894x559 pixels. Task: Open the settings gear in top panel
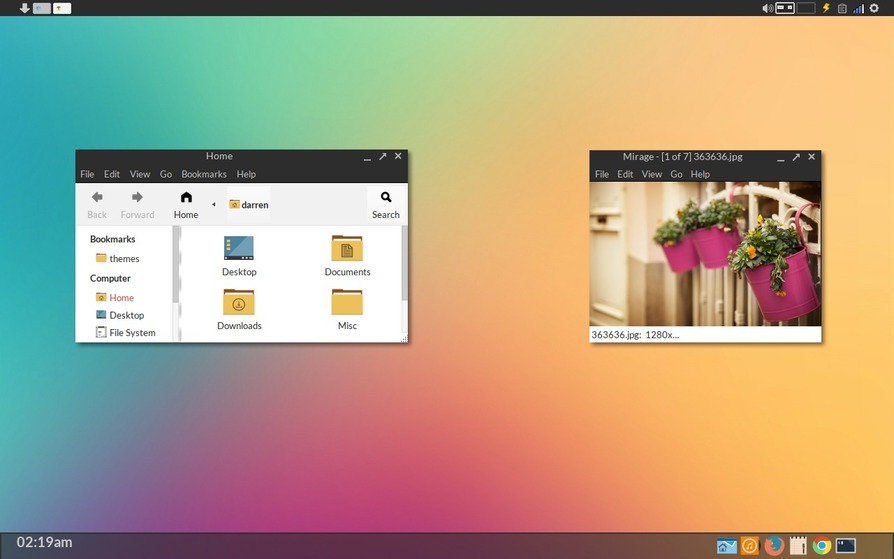click(x=874, y=8)
